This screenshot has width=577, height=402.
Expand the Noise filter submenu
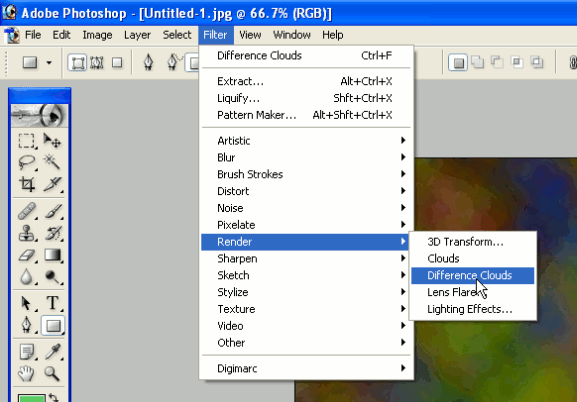click(306, 208)
